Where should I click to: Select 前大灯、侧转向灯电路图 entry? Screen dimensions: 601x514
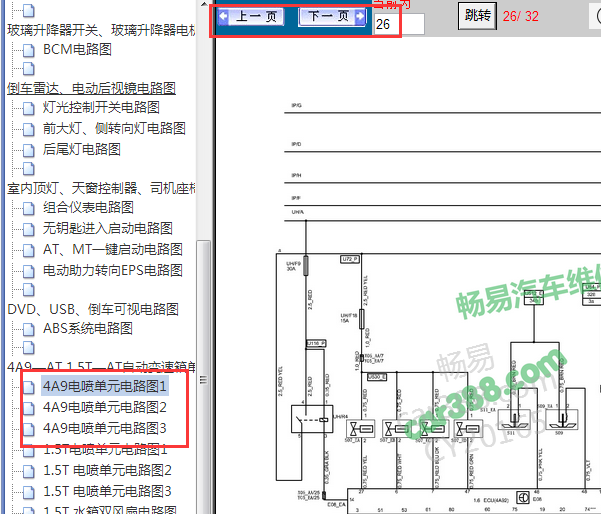(x=114, y=128)
